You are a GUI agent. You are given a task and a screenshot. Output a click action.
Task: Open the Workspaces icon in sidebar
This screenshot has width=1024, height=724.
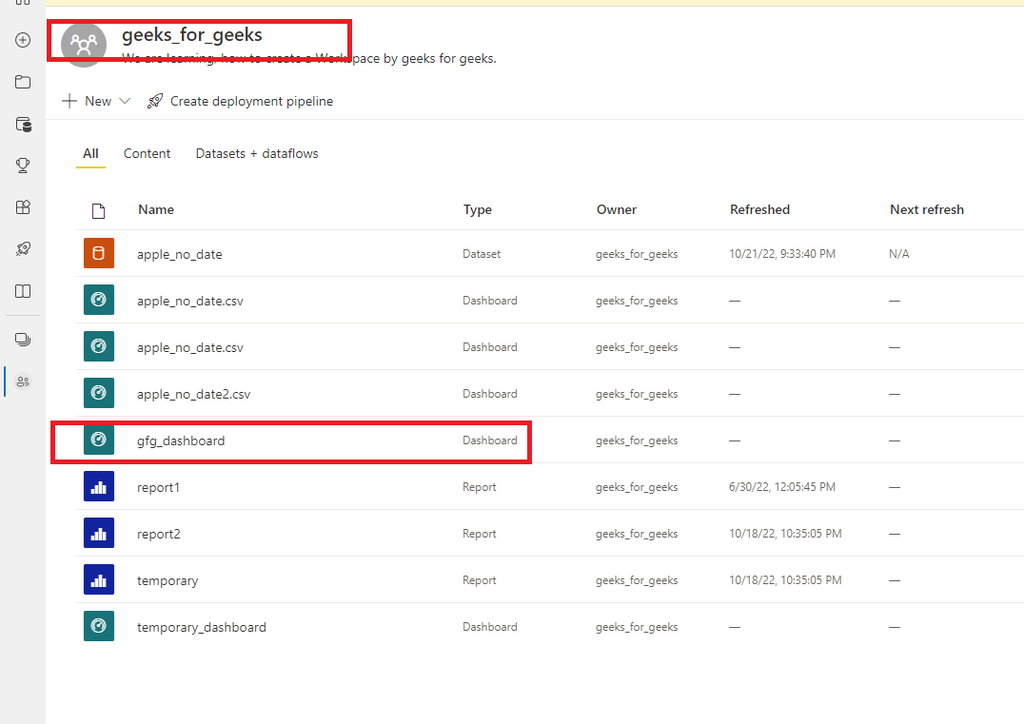23,339
